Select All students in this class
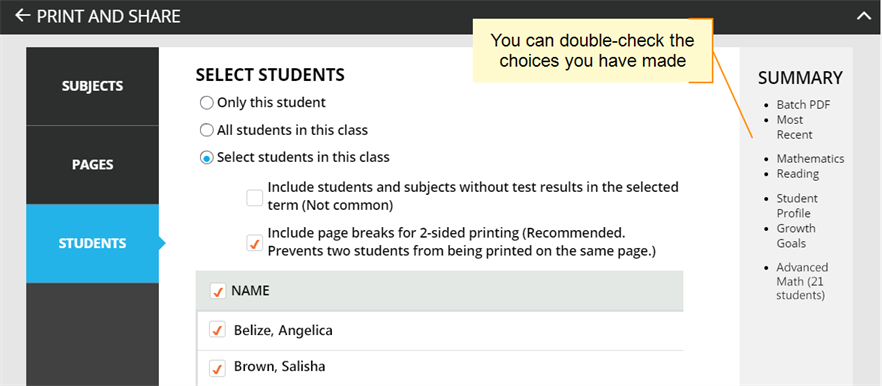This screenshot has width=882, height=386. point(207,131)
